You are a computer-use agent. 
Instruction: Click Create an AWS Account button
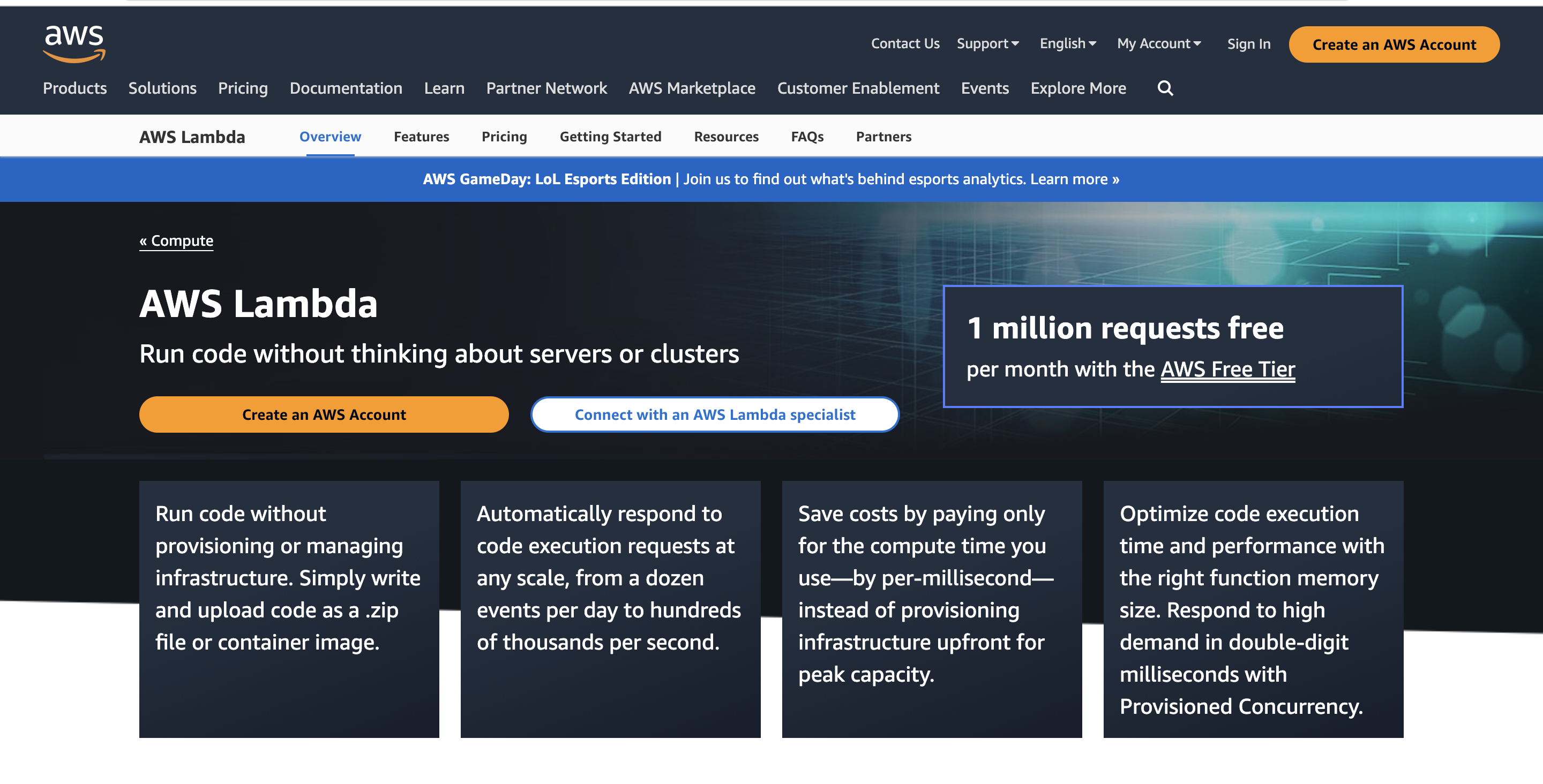click(1393, 44)
